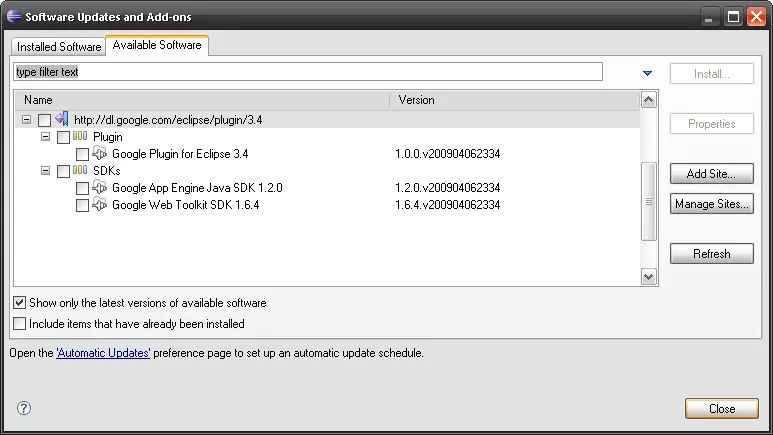Check the dl.google.com update site checkbox
The height and width of the screenshot is (435, 773).
[x=44, y=120]
